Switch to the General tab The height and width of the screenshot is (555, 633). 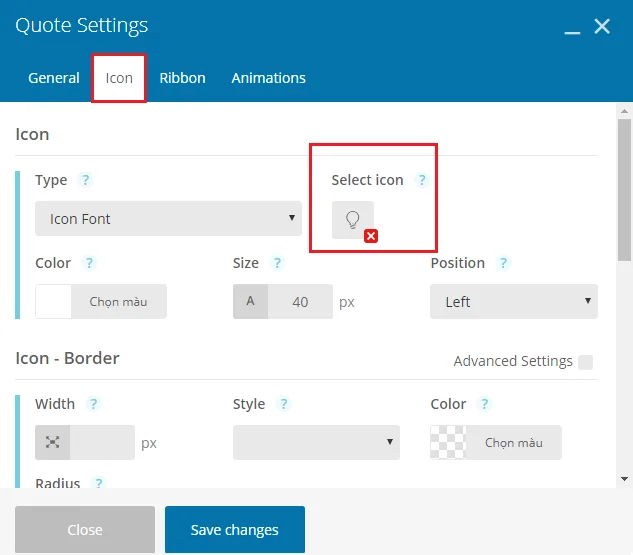pos(54,78)
